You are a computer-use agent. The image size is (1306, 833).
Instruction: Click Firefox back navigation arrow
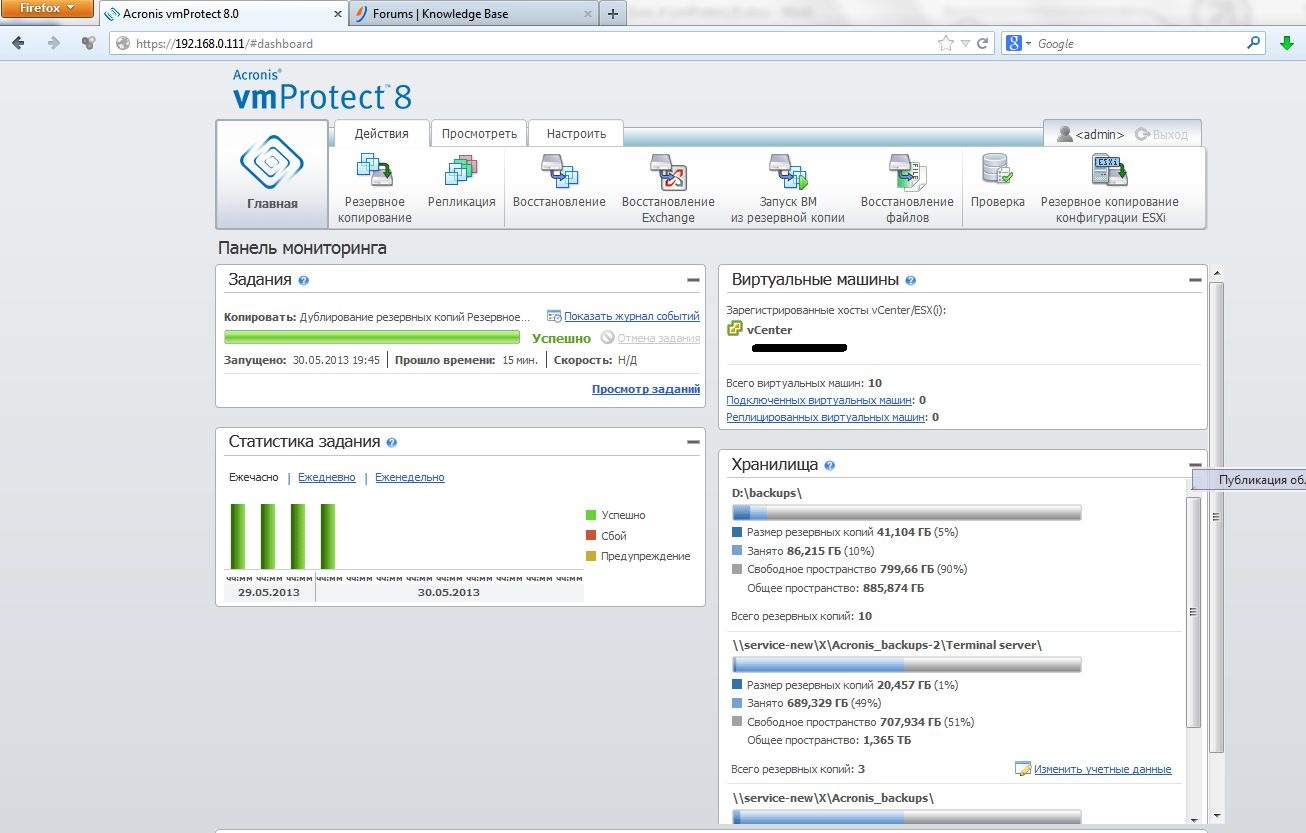click(x=20, y=43)
